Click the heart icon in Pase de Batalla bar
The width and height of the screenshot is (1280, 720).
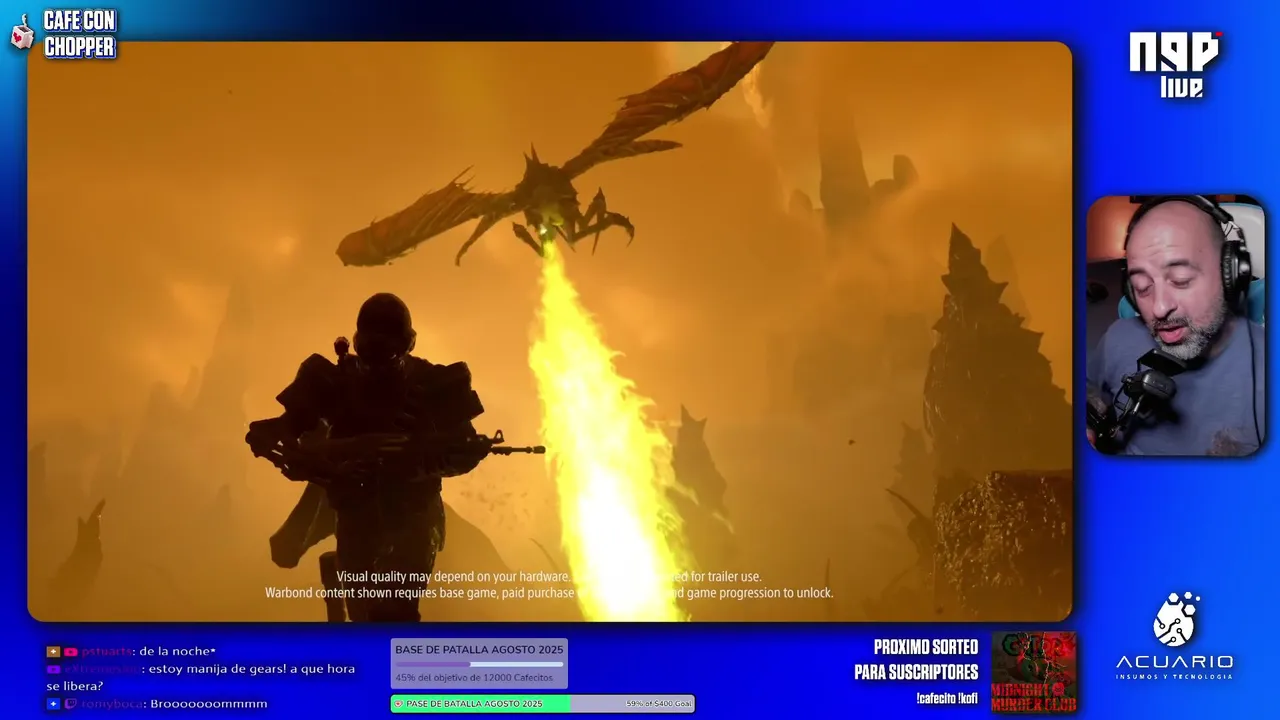point(399,704)
